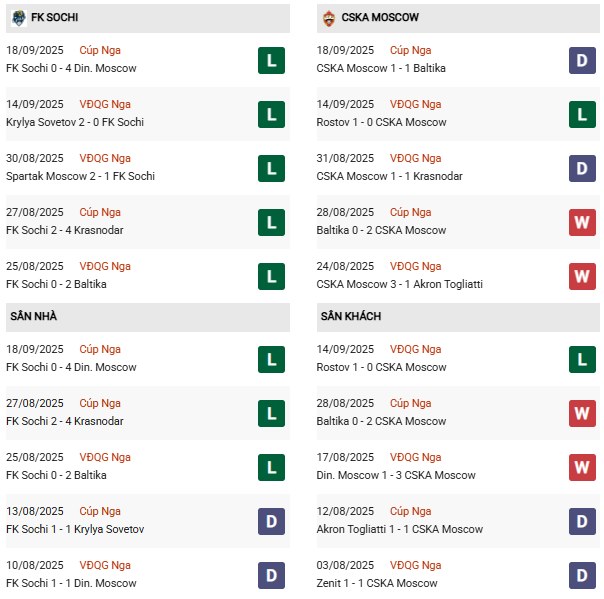Click Krylya Sovetov 2-0 FK Sochi result

[75, 122]
